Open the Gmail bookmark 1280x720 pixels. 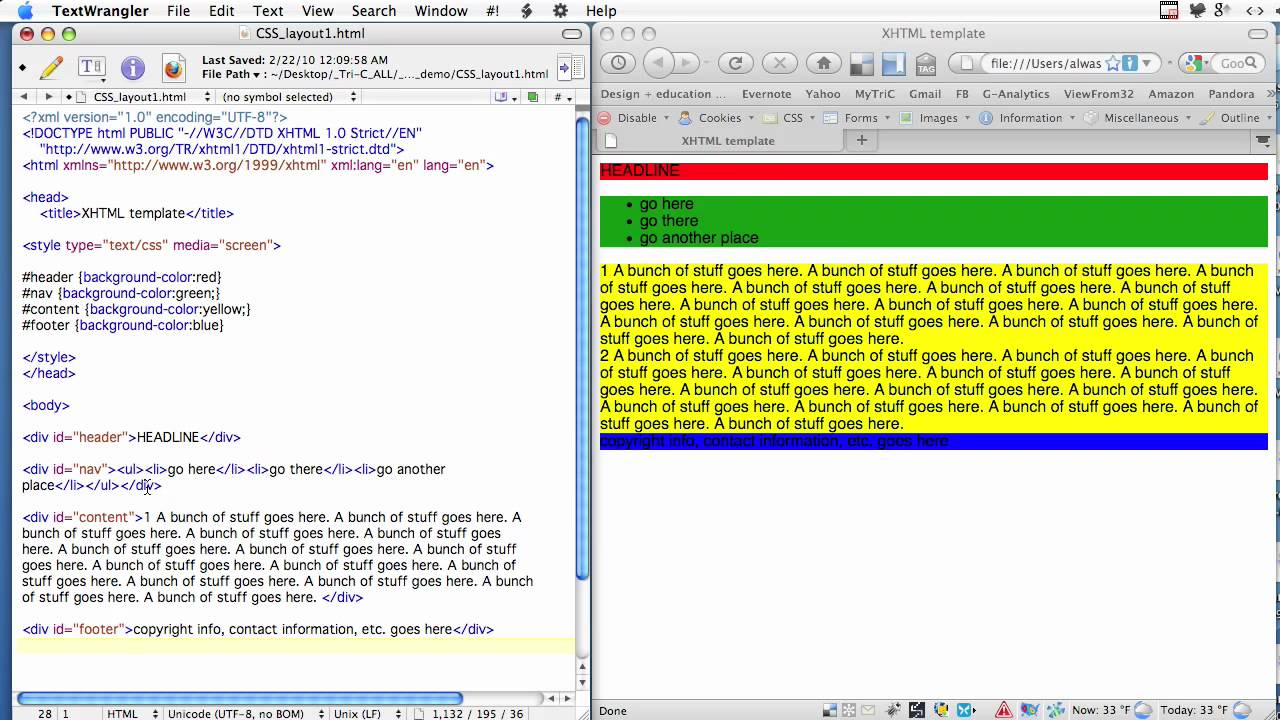click(924, 93)
